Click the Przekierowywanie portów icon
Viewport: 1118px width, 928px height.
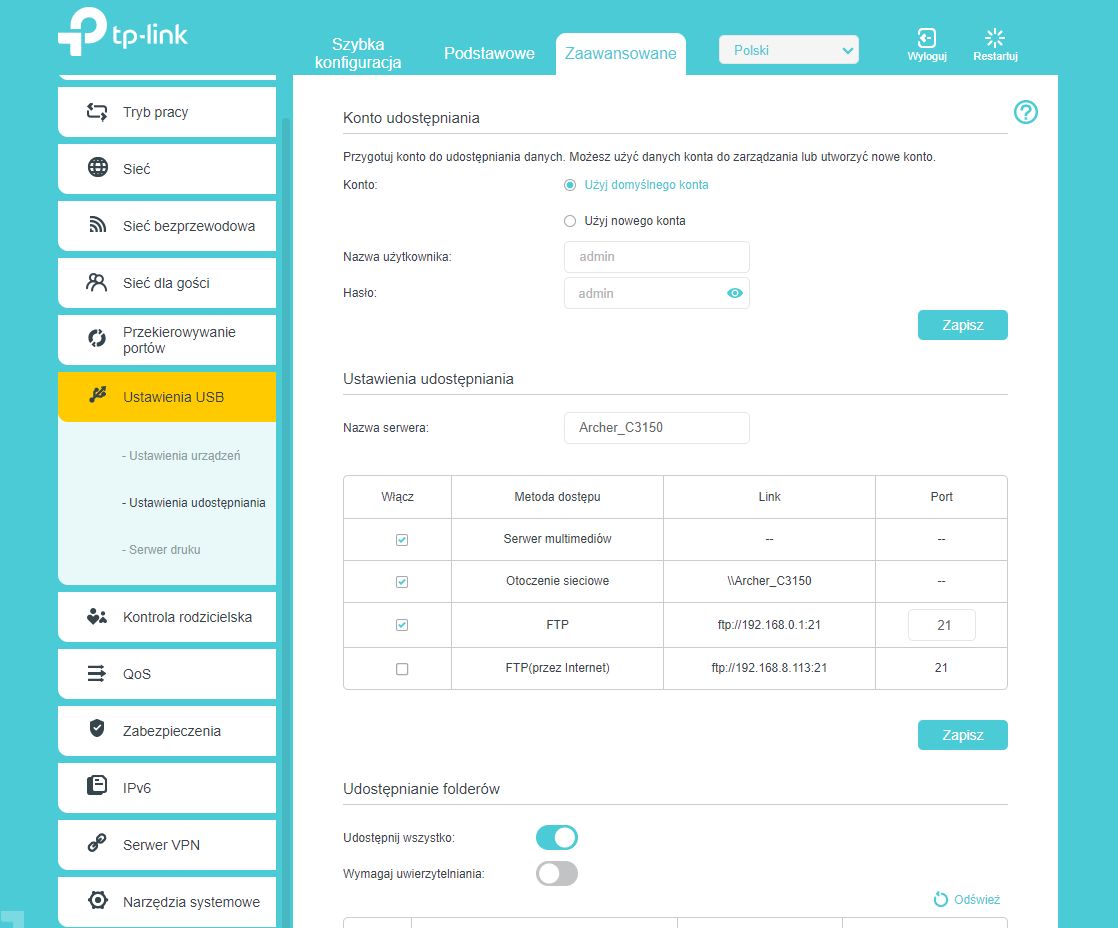pos(97,338)
